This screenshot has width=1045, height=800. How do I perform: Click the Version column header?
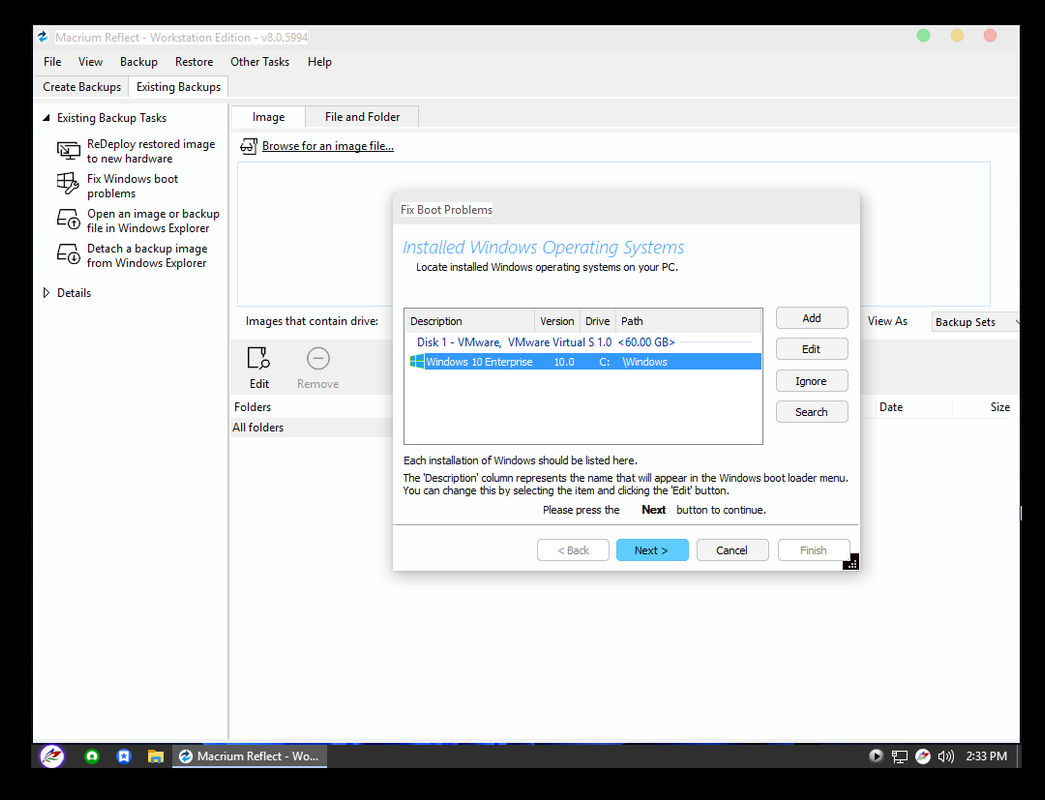(x=557, y=321)
